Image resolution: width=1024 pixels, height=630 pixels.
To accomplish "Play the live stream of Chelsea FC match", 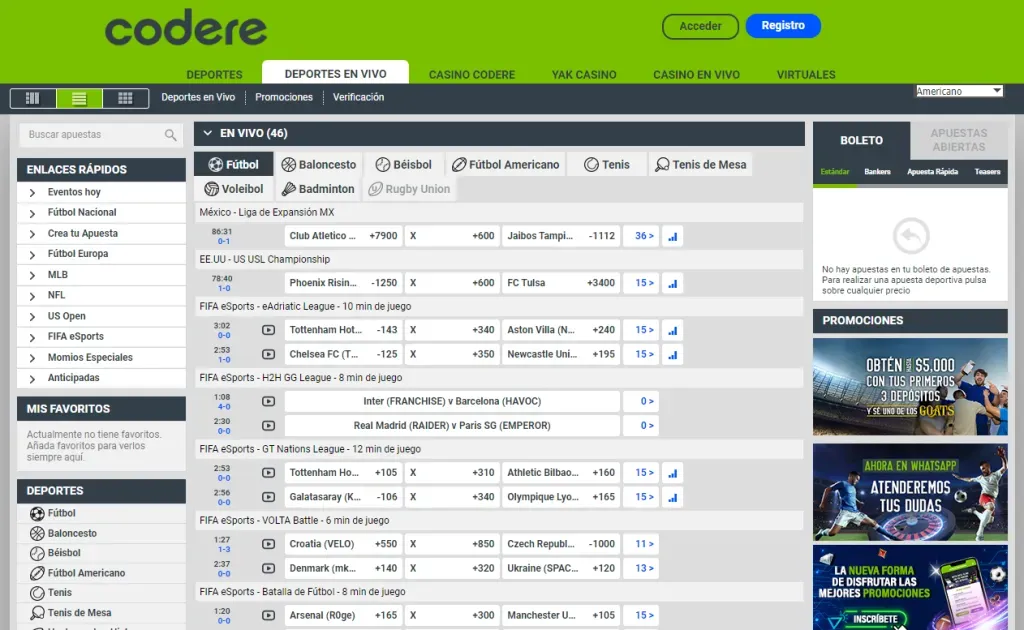I will click(x=267, y=353).
